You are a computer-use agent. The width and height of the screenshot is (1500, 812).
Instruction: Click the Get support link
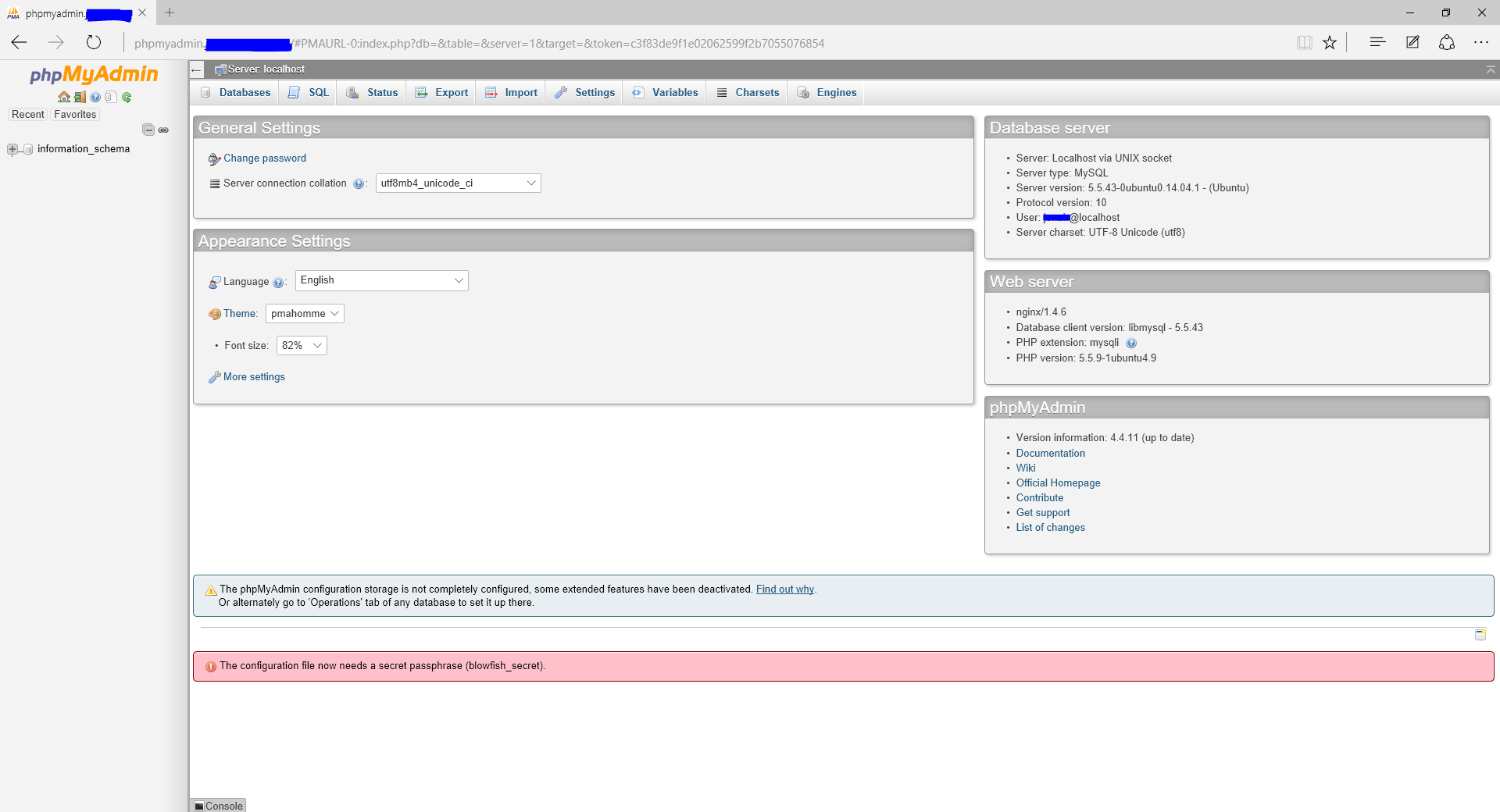coord(1043,513)
